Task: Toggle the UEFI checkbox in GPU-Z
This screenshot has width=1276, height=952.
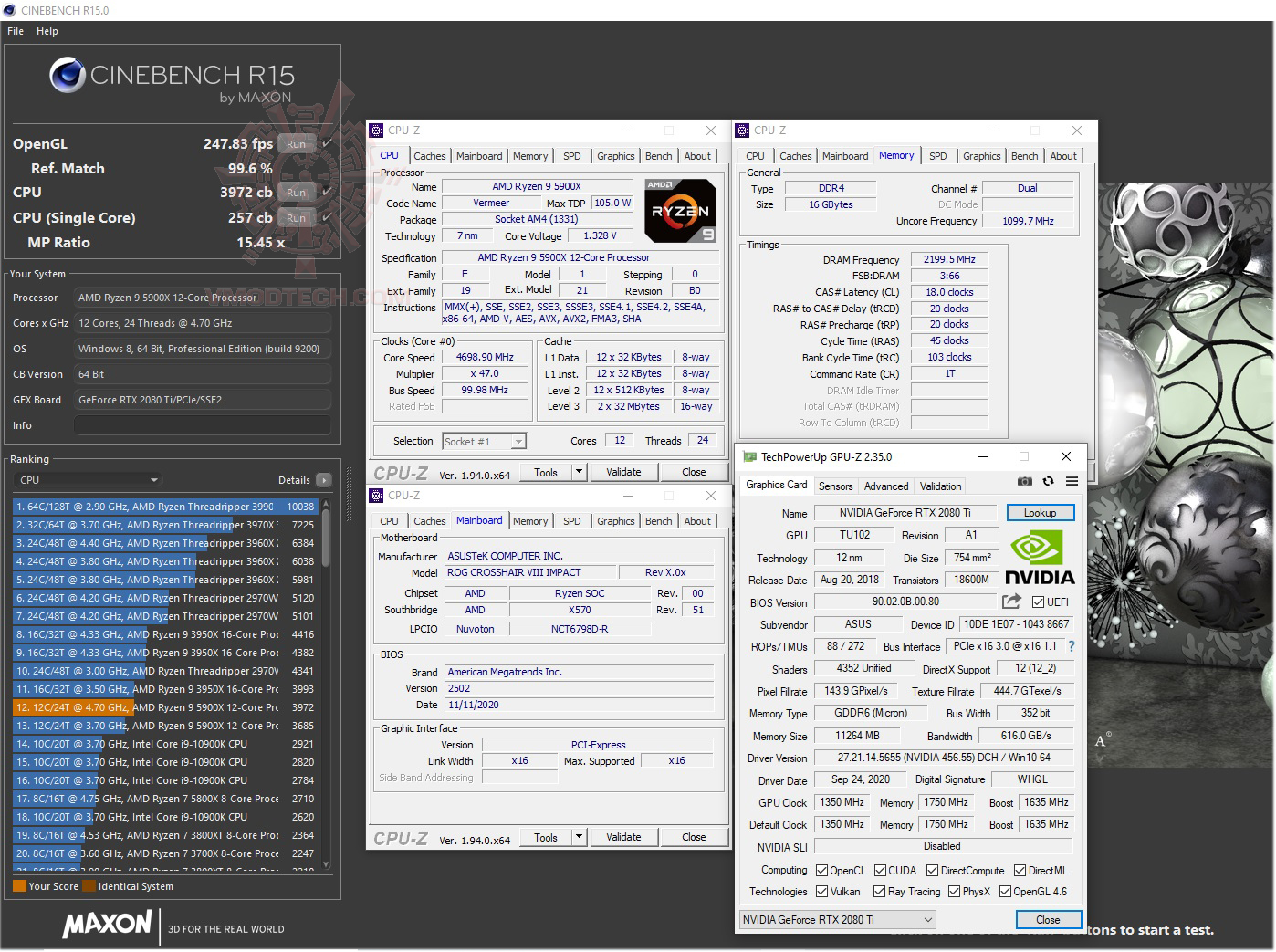Action: 1038,602
